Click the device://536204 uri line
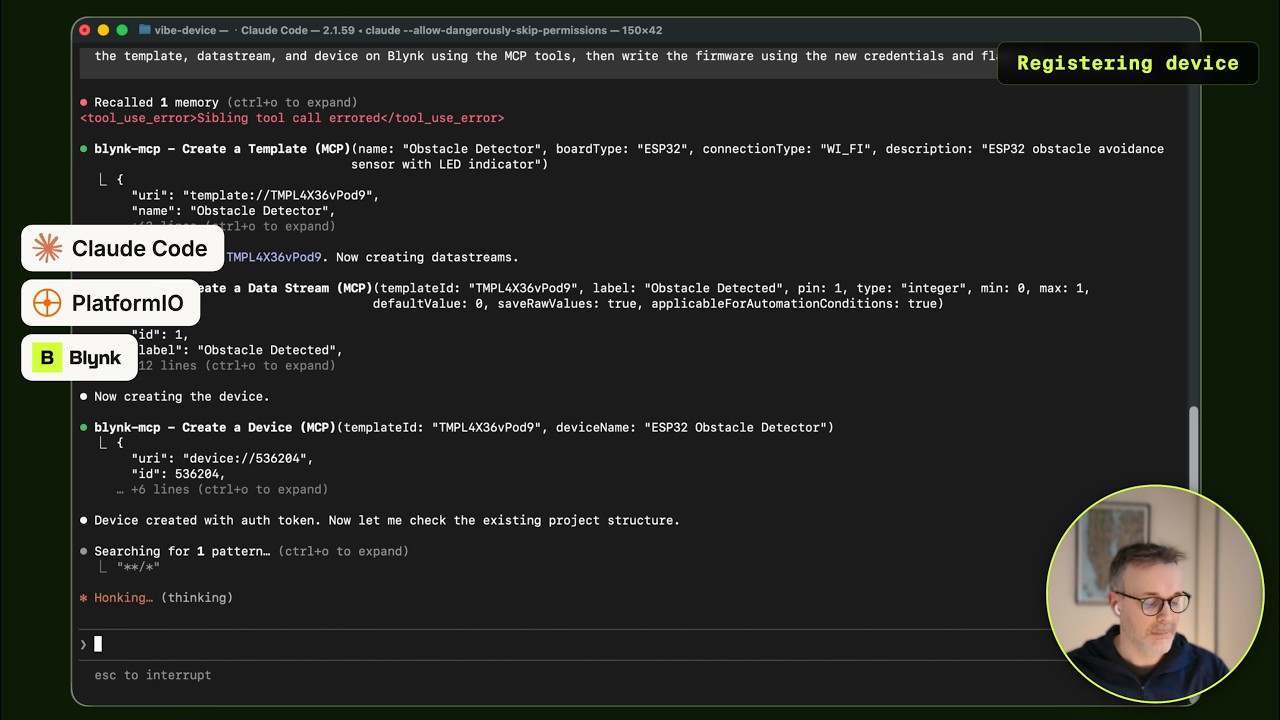Image resolution: width=1280 pixels, height=720 pixels. point(222,459)
